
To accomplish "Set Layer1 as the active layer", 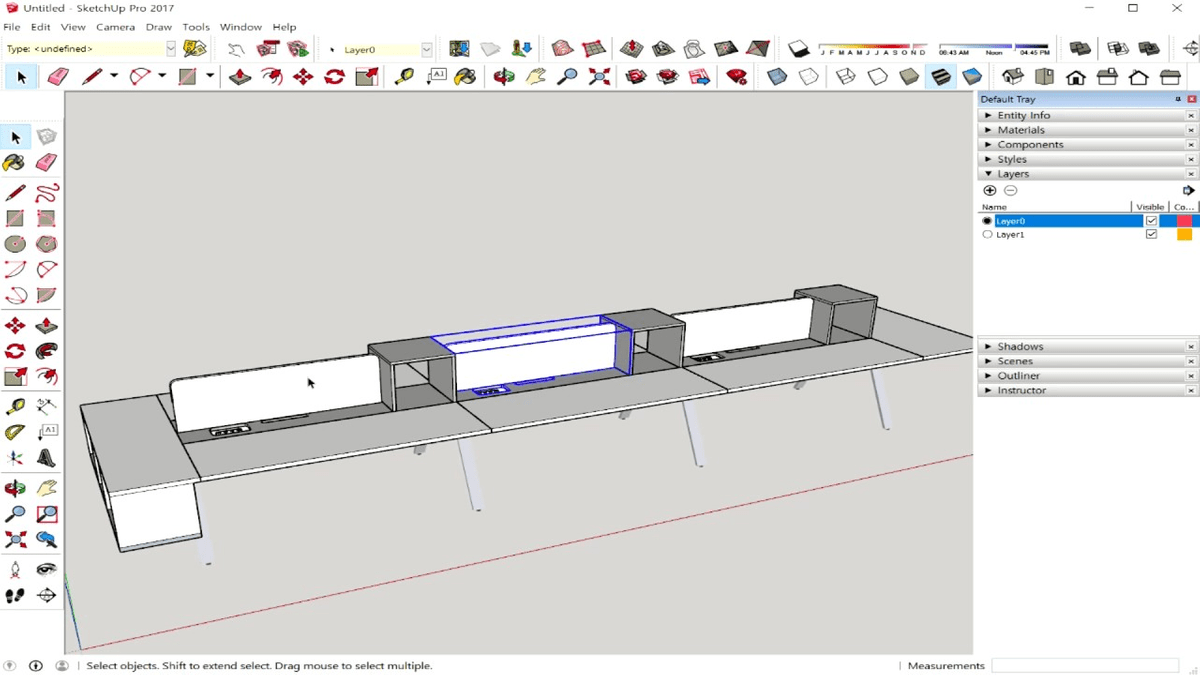I will [x=987, y=234].
